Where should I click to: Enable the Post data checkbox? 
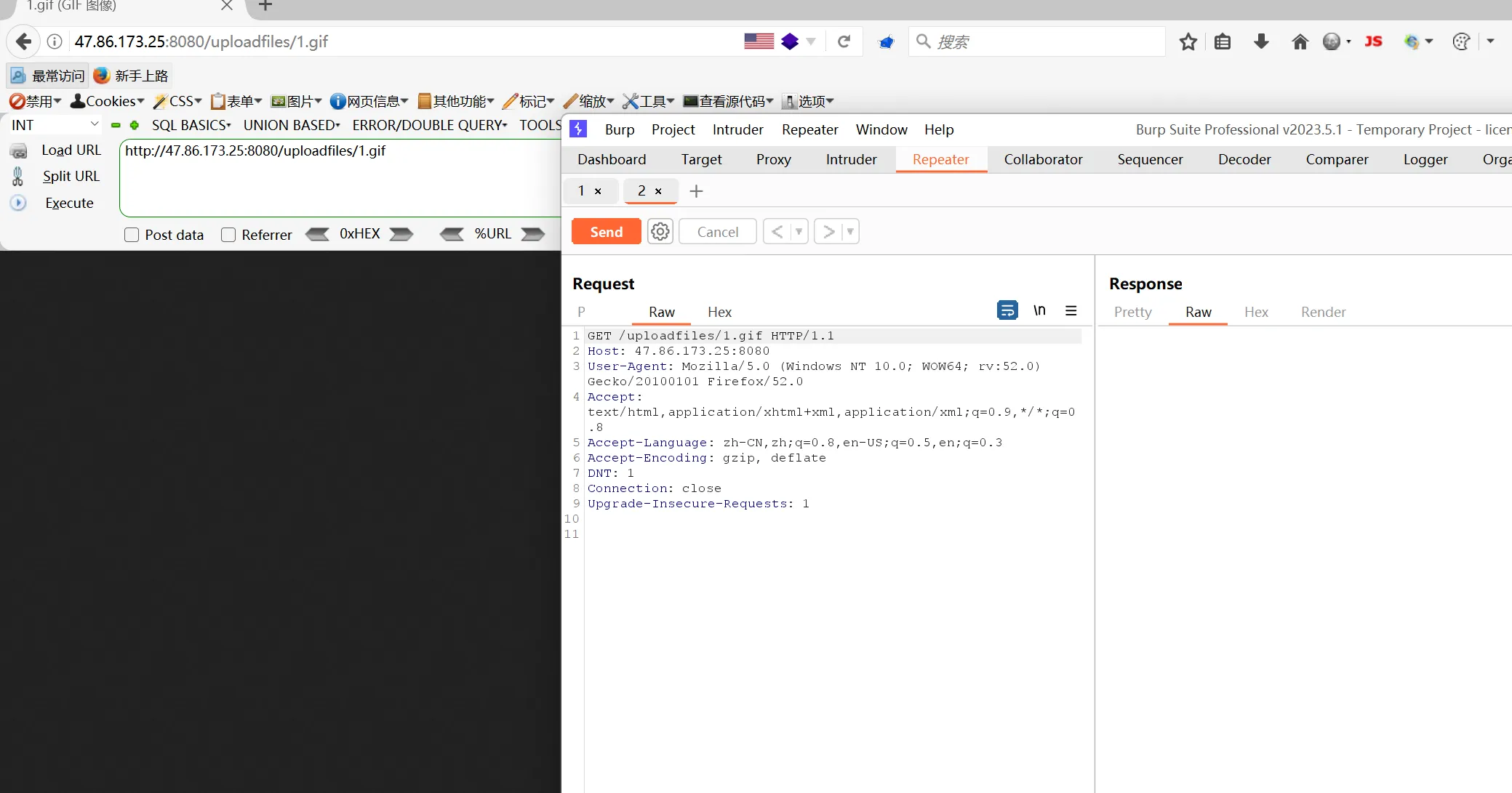(132, 235)
